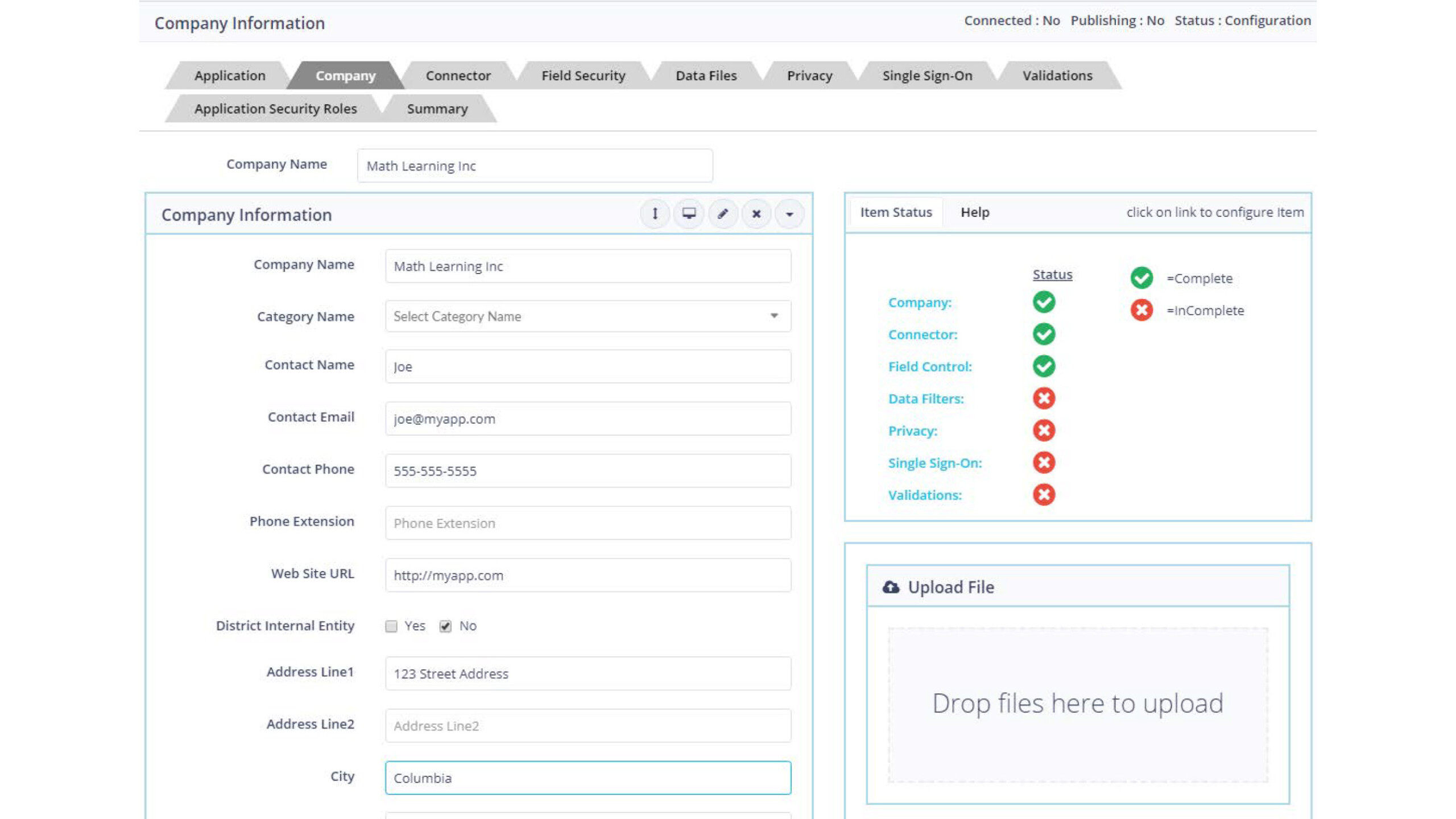The height and width of the screenshot is (819, 1456).
Task: Click the resize arrows icon in Company Information panel
Action: point(655,214)
